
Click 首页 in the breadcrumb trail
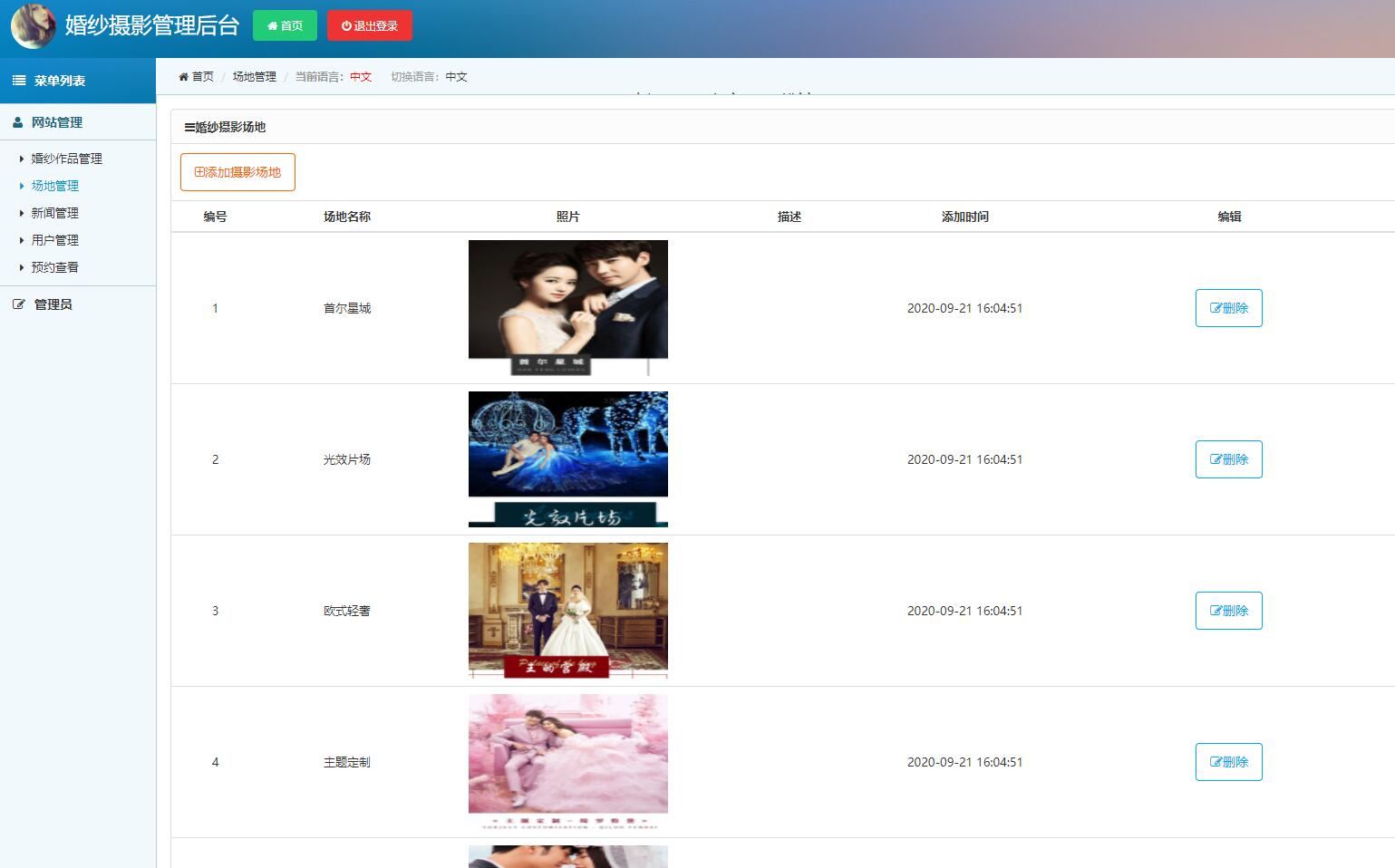[200, 76]
